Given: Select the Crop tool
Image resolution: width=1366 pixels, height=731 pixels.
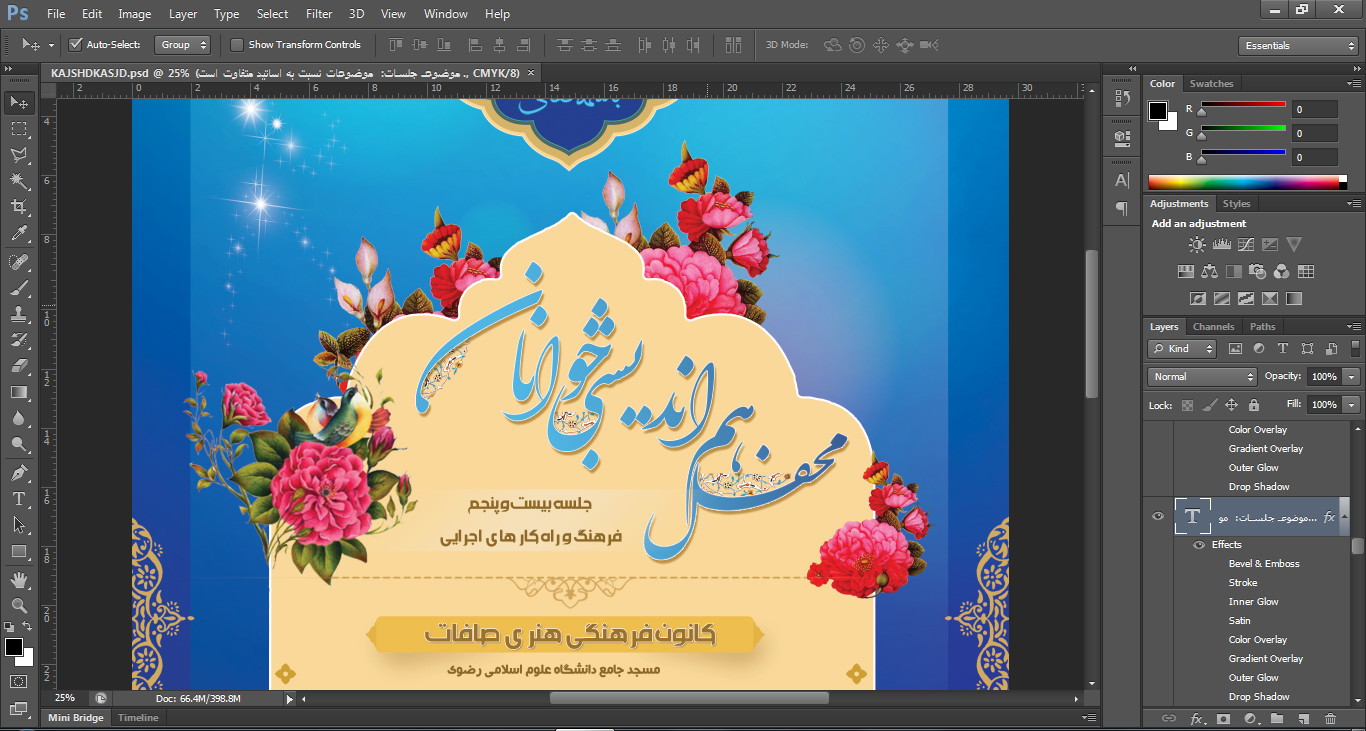Looking at the screenshot, I should coord(18,207).
